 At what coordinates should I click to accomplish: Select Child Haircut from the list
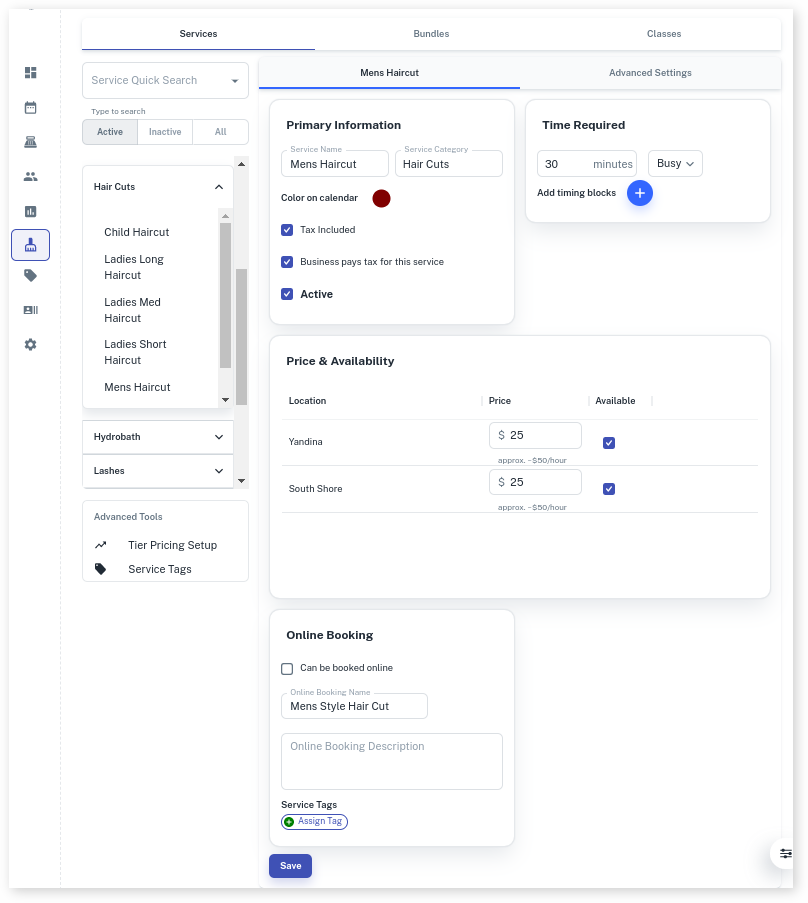(136, 232)
